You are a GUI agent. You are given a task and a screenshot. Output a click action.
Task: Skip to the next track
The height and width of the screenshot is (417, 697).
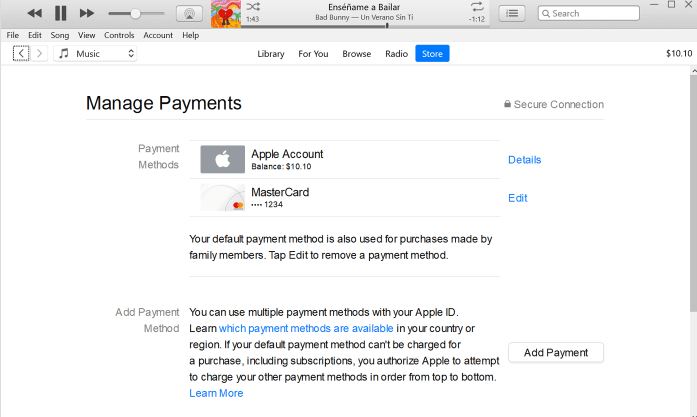click(x=87, y=13)
